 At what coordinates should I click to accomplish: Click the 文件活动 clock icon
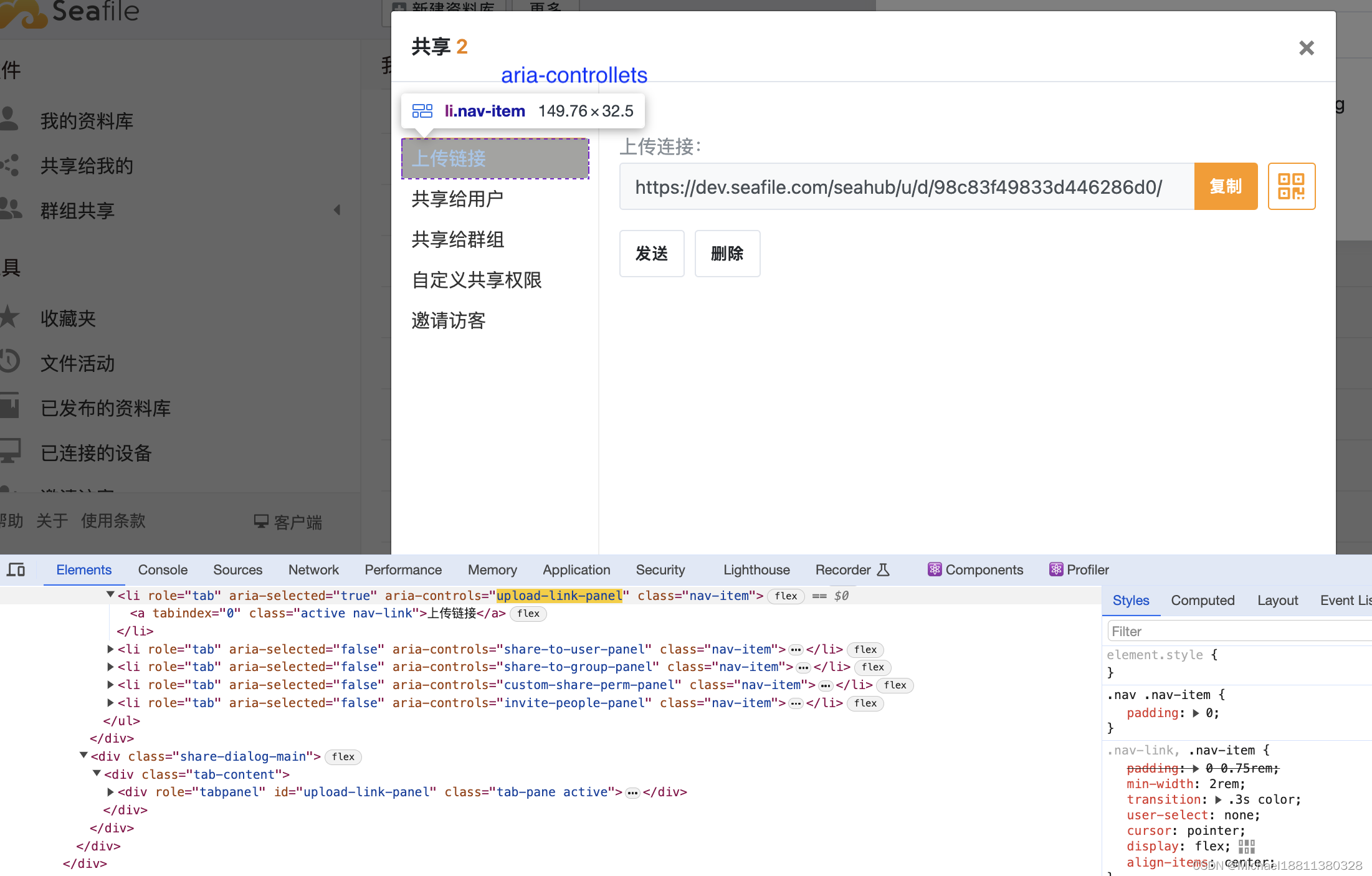point(10,363)
